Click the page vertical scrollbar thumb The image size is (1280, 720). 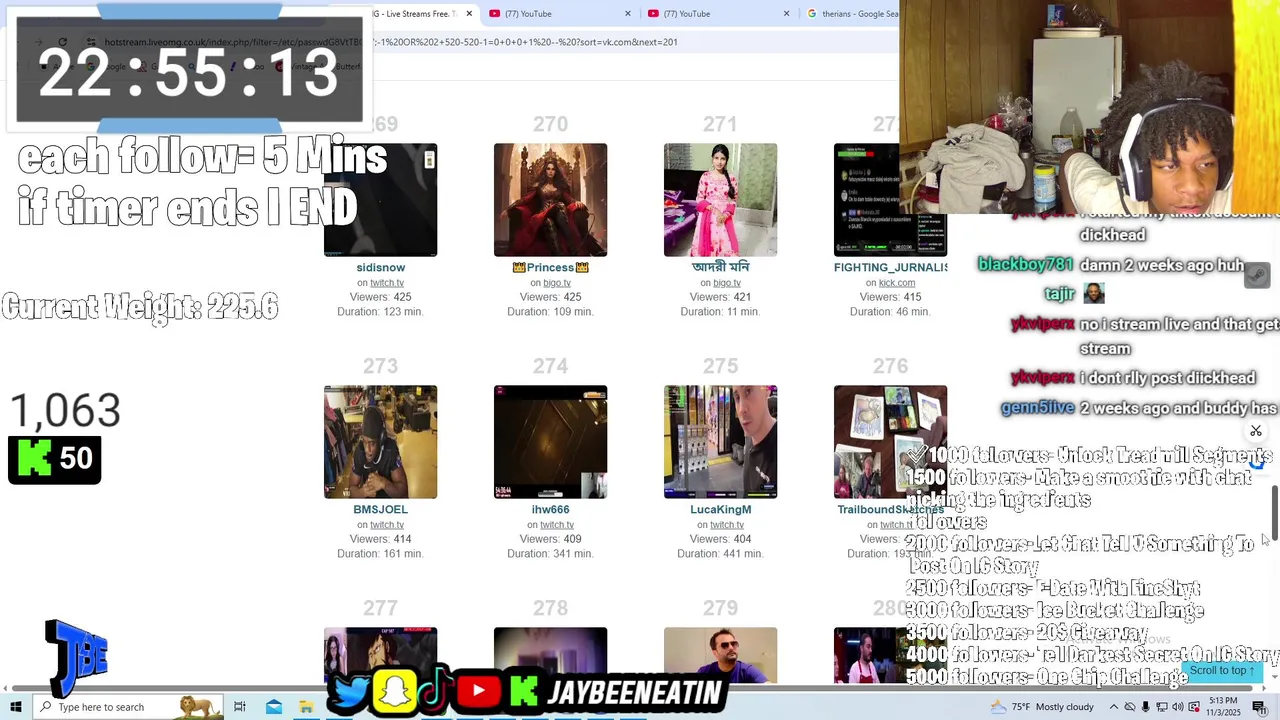1274,512
